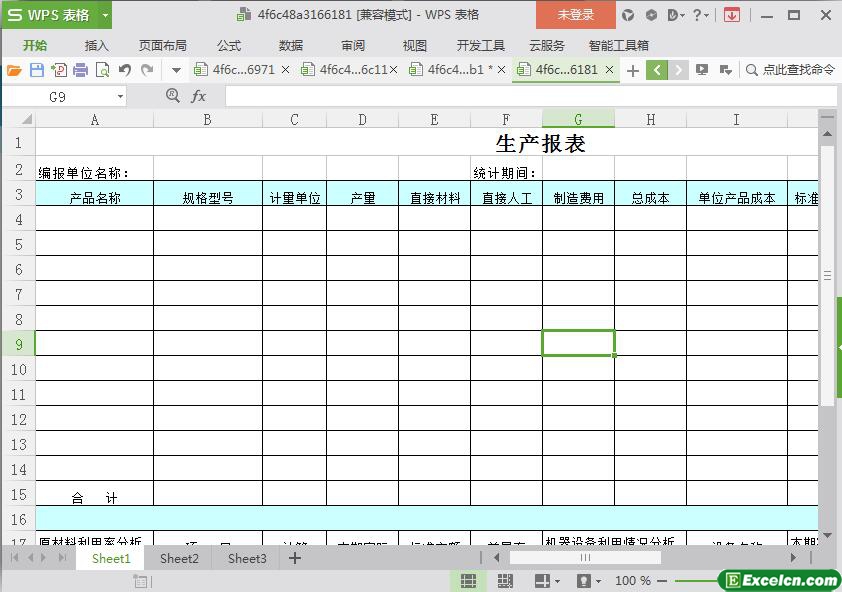Close the active 4f6c...6181 document tab
The width and height of the screenshot is (842, 592).
609,70
